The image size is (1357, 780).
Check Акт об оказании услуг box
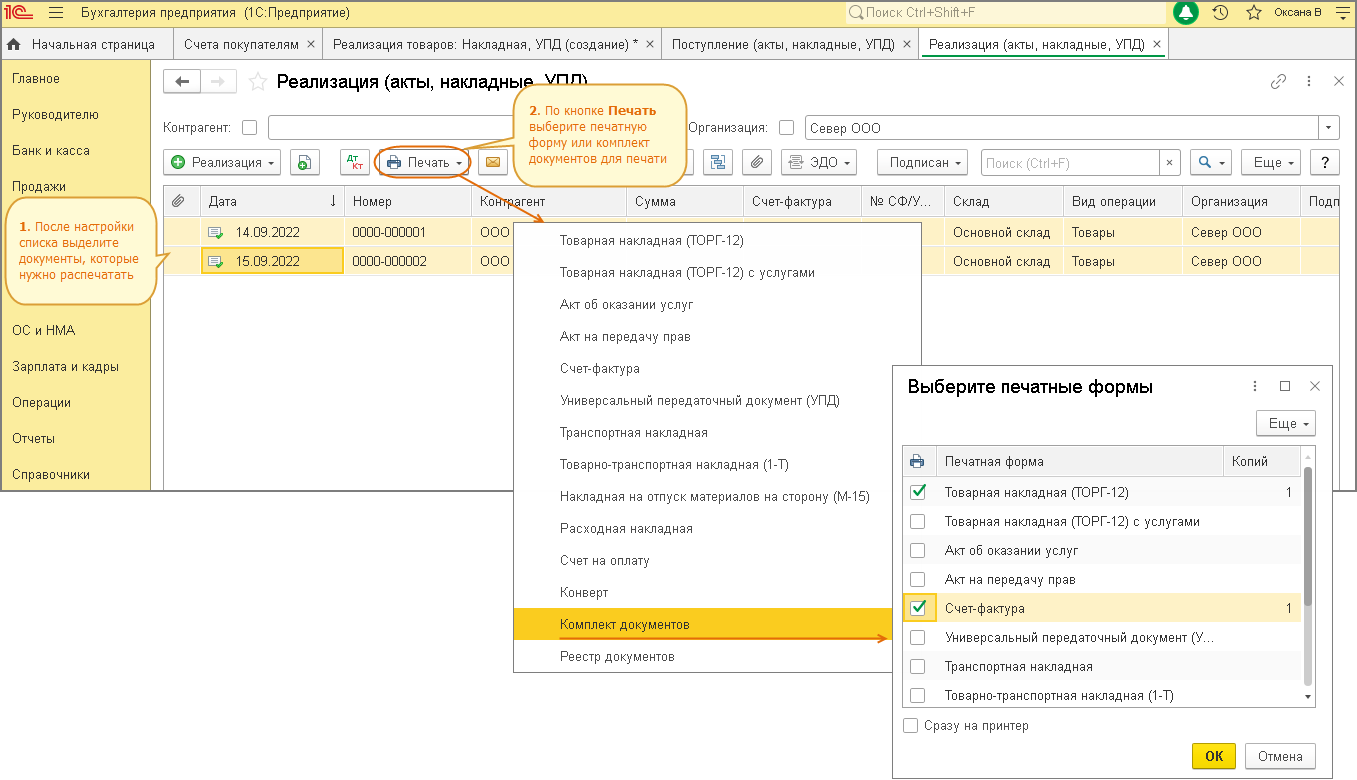[x=918, y=550]
